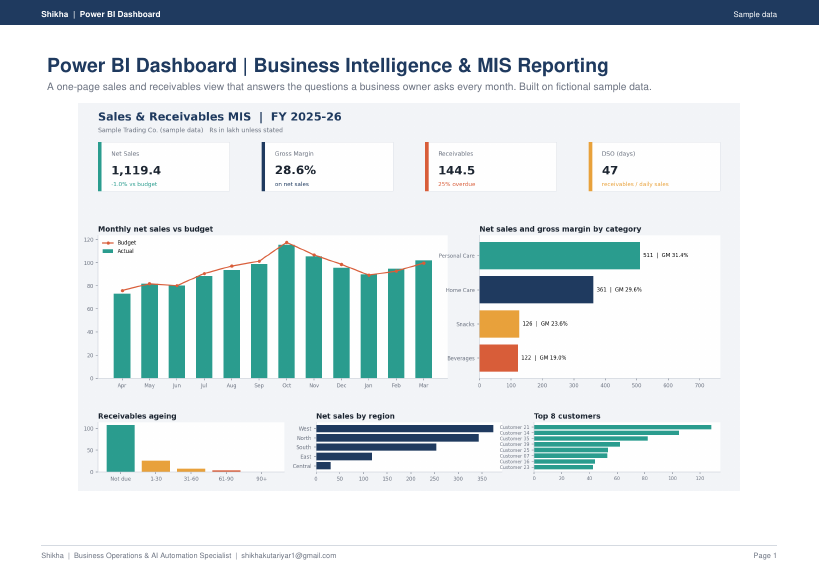Click 'Business Operations & AI Automation Specialist' footer text
The height and width of the screenshot is (579, 819).
tap(153, 556)
